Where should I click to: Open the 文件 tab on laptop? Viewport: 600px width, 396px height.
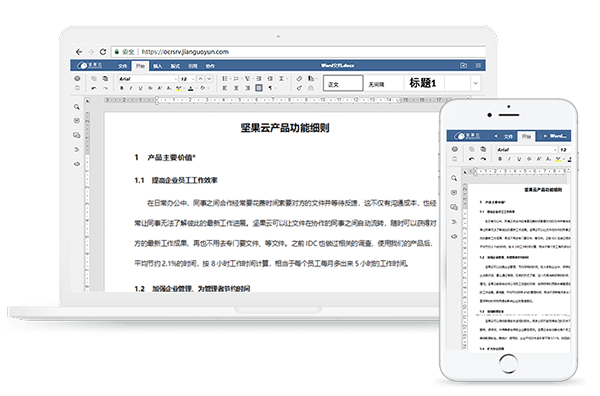tap(122, 66)
